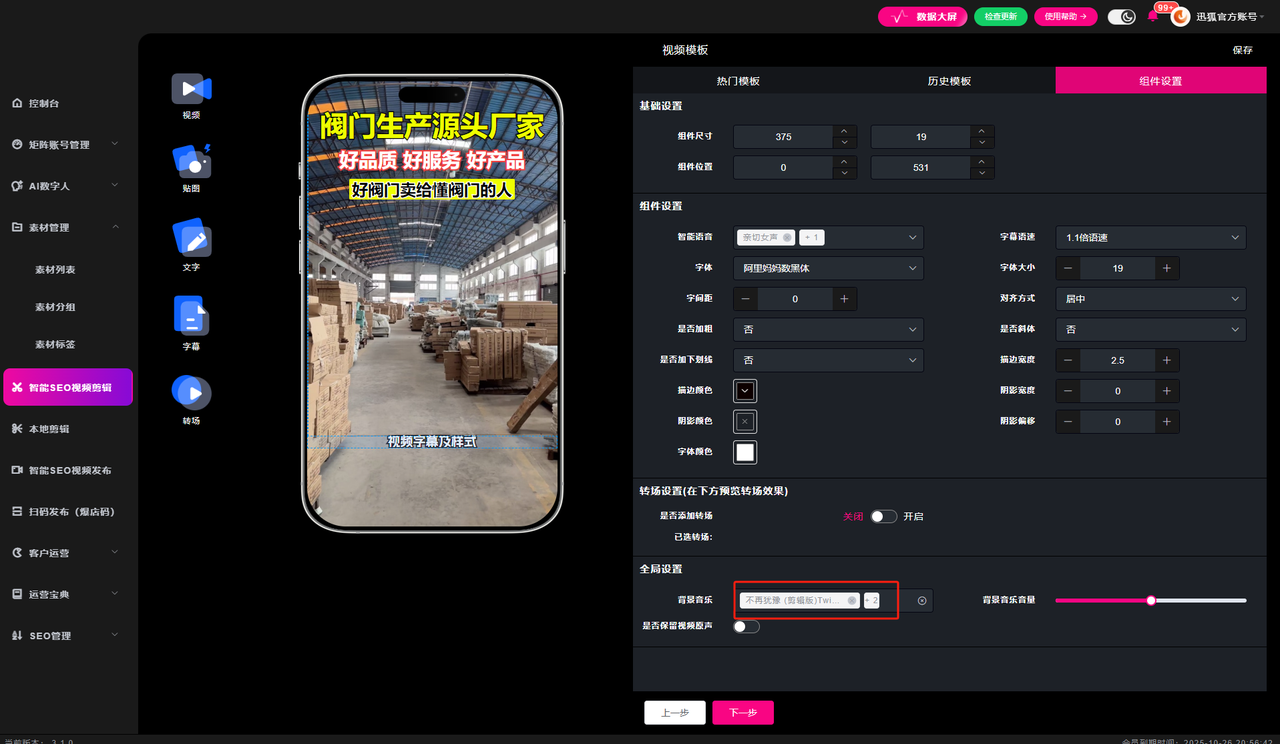Toggle 是否保留视频原声 switch
The height and width of the screenshot is (744, 1280).
pyautogui.click(x=746, y=627)
